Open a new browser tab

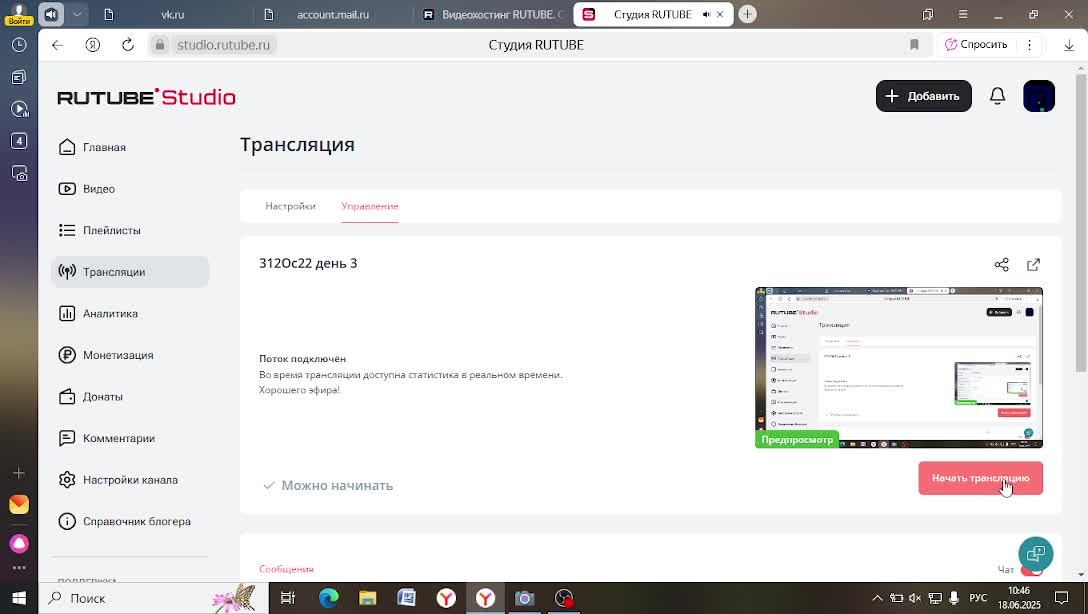(747, 14)
